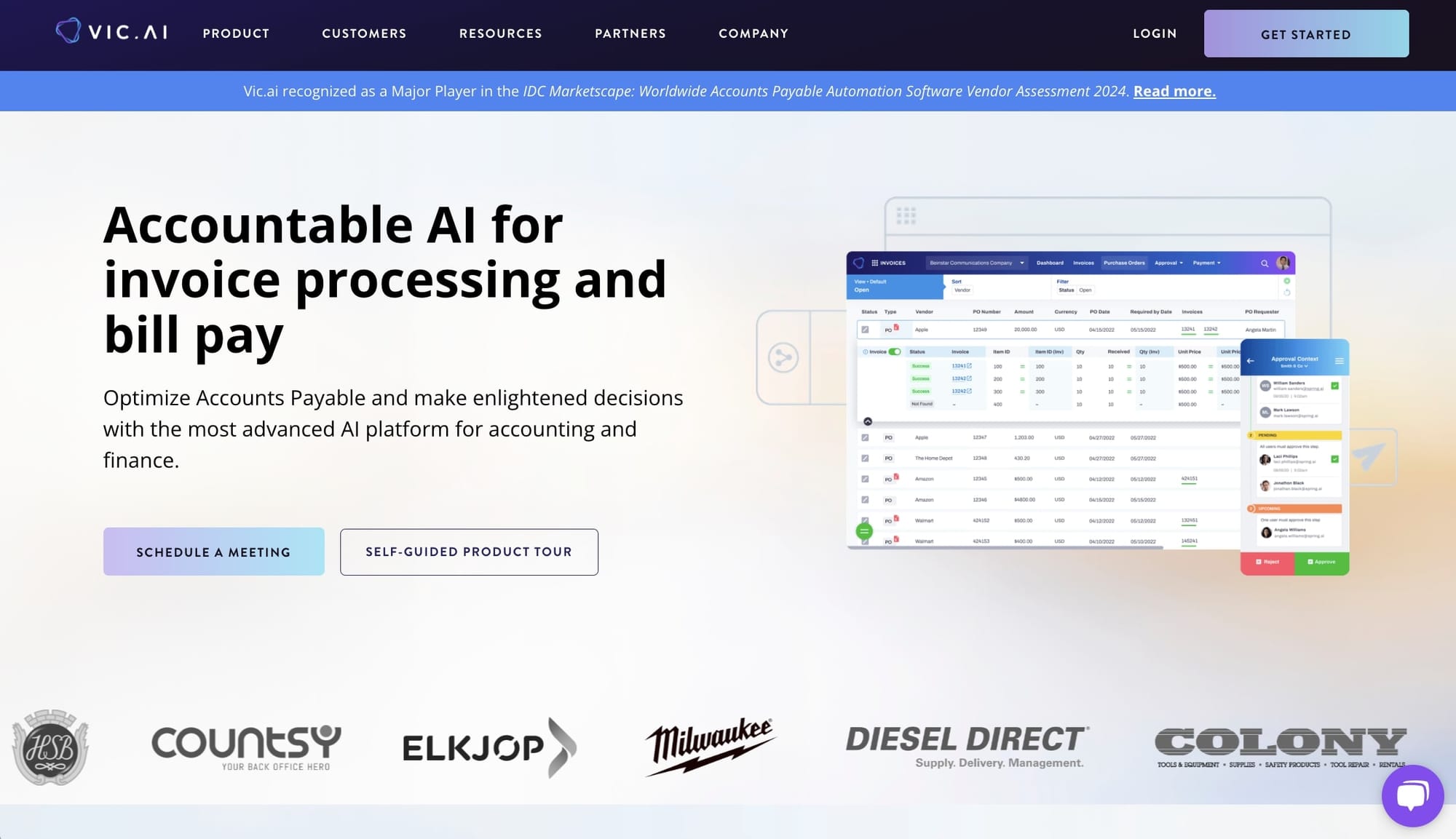Open the RESOURCES menu
The width and height of the screenshot is (1456, 839).
tap(500, 33)
